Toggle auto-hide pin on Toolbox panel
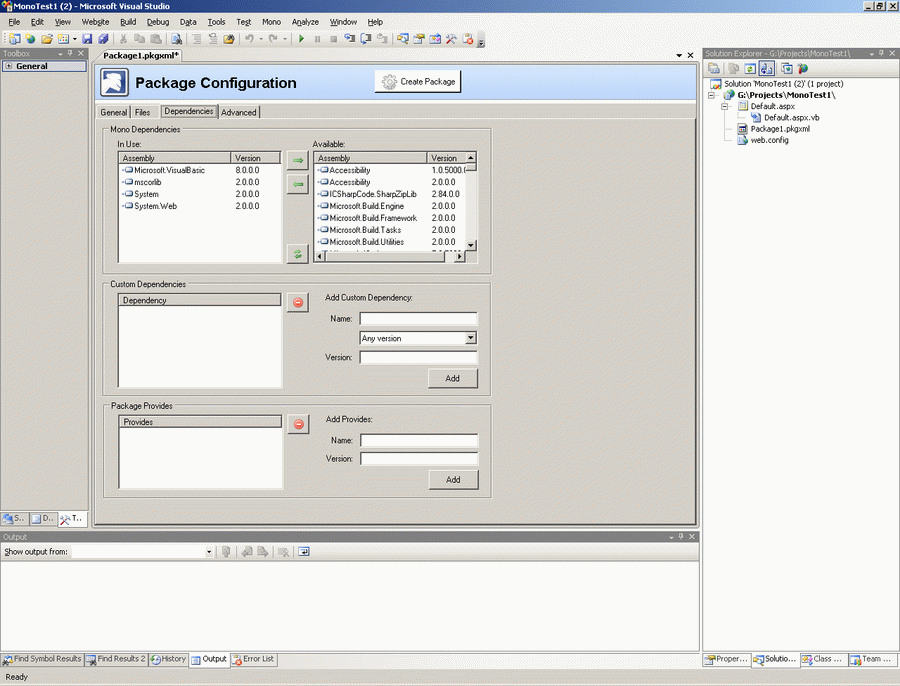This screenshot has width=900, height=686. click(70, 53)
